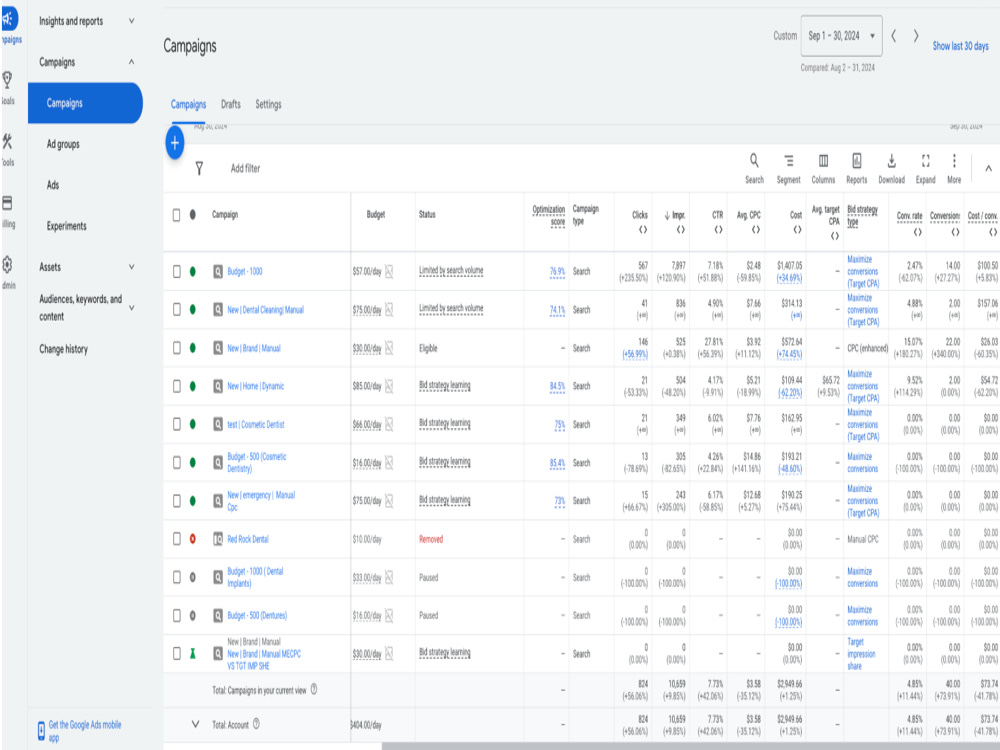Open the Campaigns megaphone icon in the side rail
1000x750 pixels.
[x=8, y=19]
